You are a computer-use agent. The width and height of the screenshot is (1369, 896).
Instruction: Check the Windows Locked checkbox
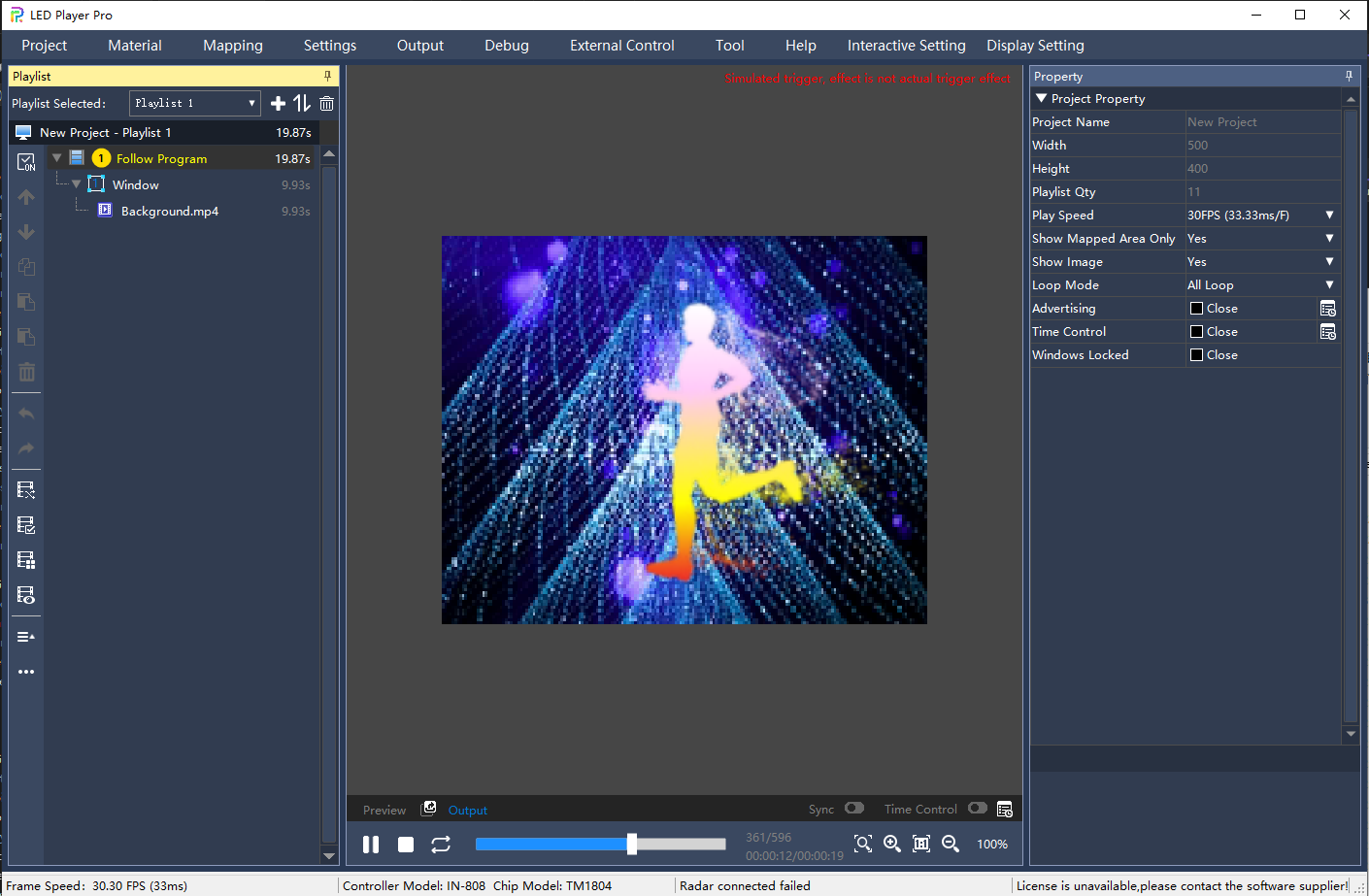[x=1196, y=355]
